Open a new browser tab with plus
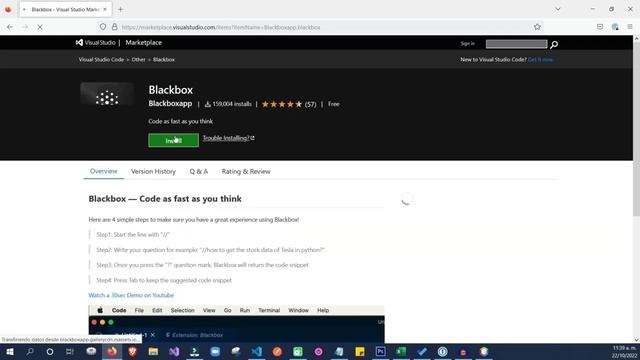 pos(120,9)
